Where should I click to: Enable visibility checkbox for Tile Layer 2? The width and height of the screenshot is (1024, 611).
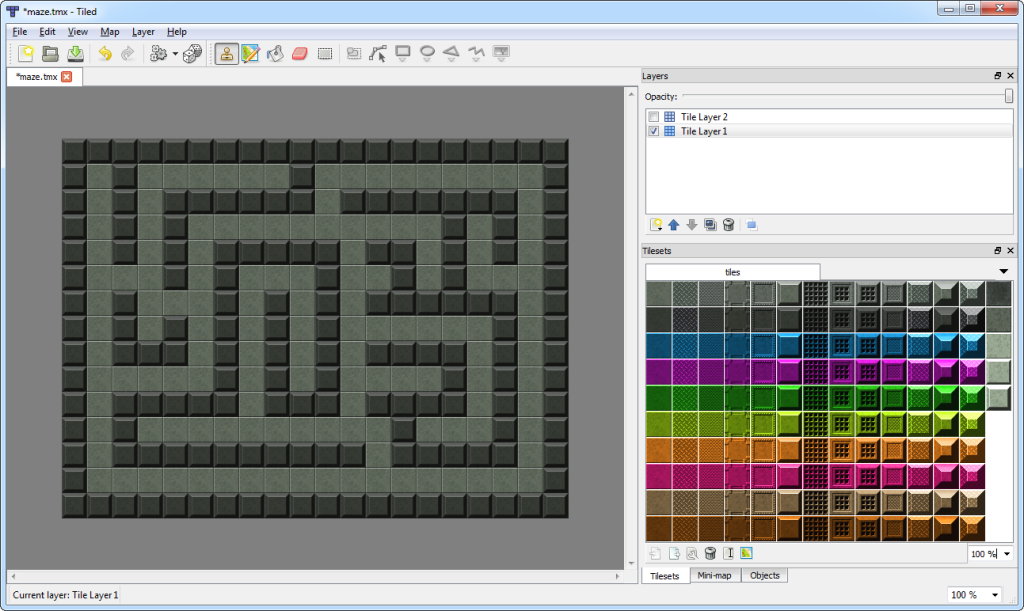[654, 117]
